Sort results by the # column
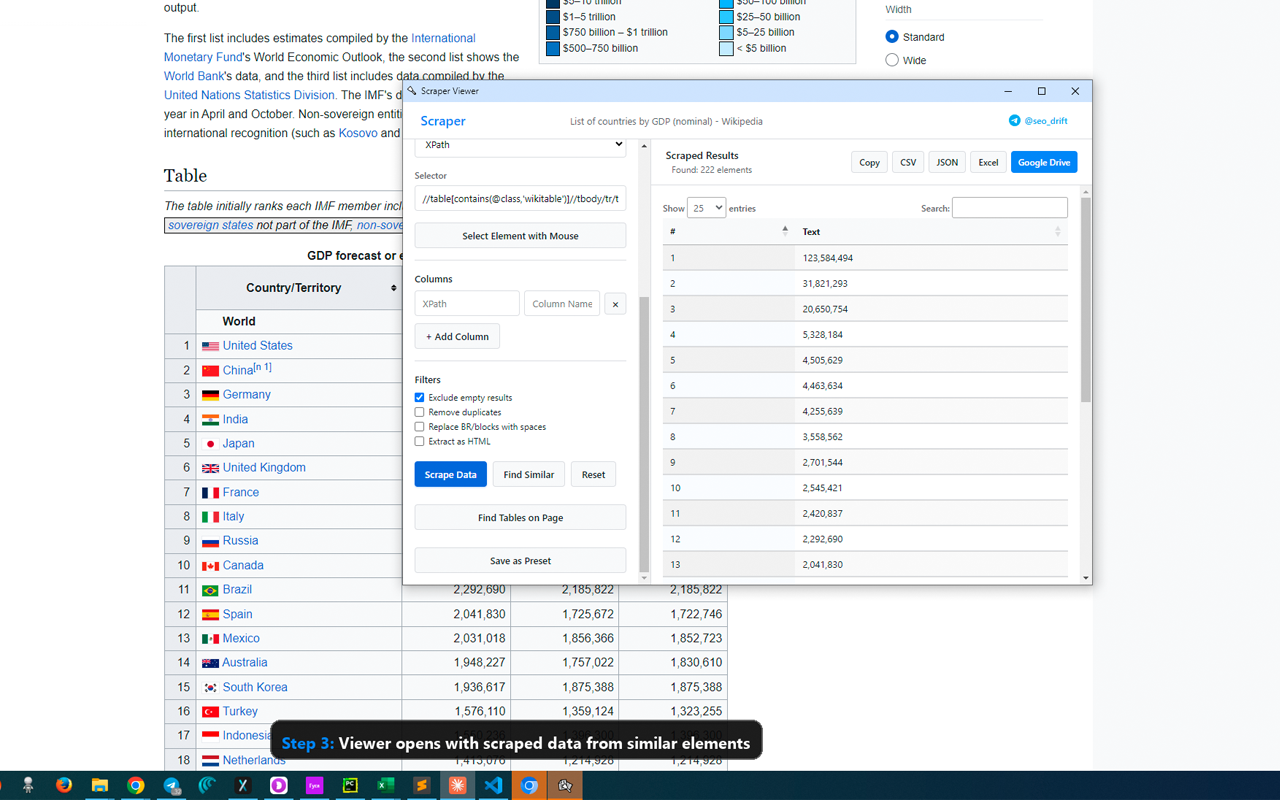This screenshot has width=1280, height=800. click(728, 232)
